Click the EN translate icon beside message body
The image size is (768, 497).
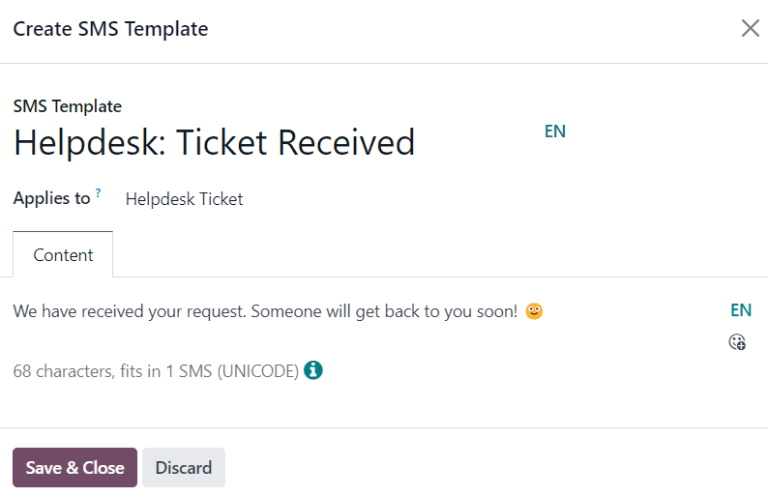(741, 310)
